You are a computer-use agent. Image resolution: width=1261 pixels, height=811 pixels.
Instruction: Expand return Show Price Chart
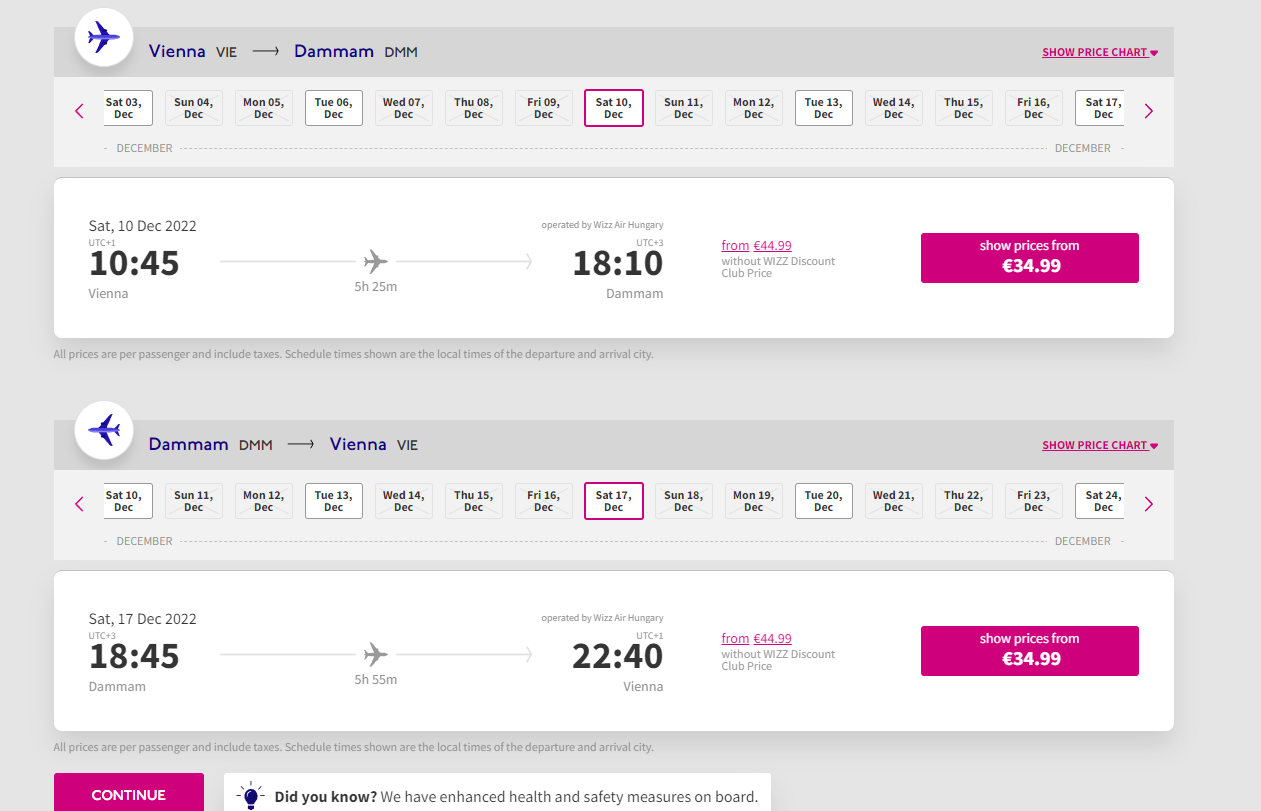(1099, 445)
